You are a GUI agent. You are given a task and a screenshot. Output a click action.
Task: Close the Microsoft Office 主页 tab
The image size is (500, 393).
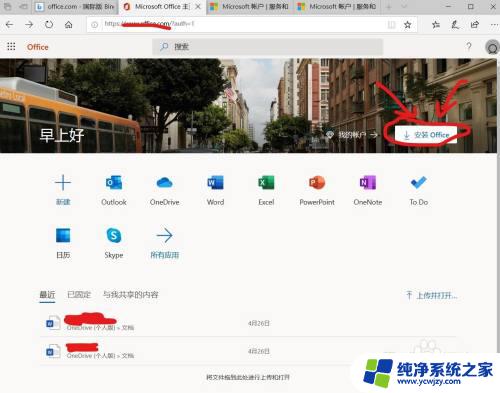198,6
